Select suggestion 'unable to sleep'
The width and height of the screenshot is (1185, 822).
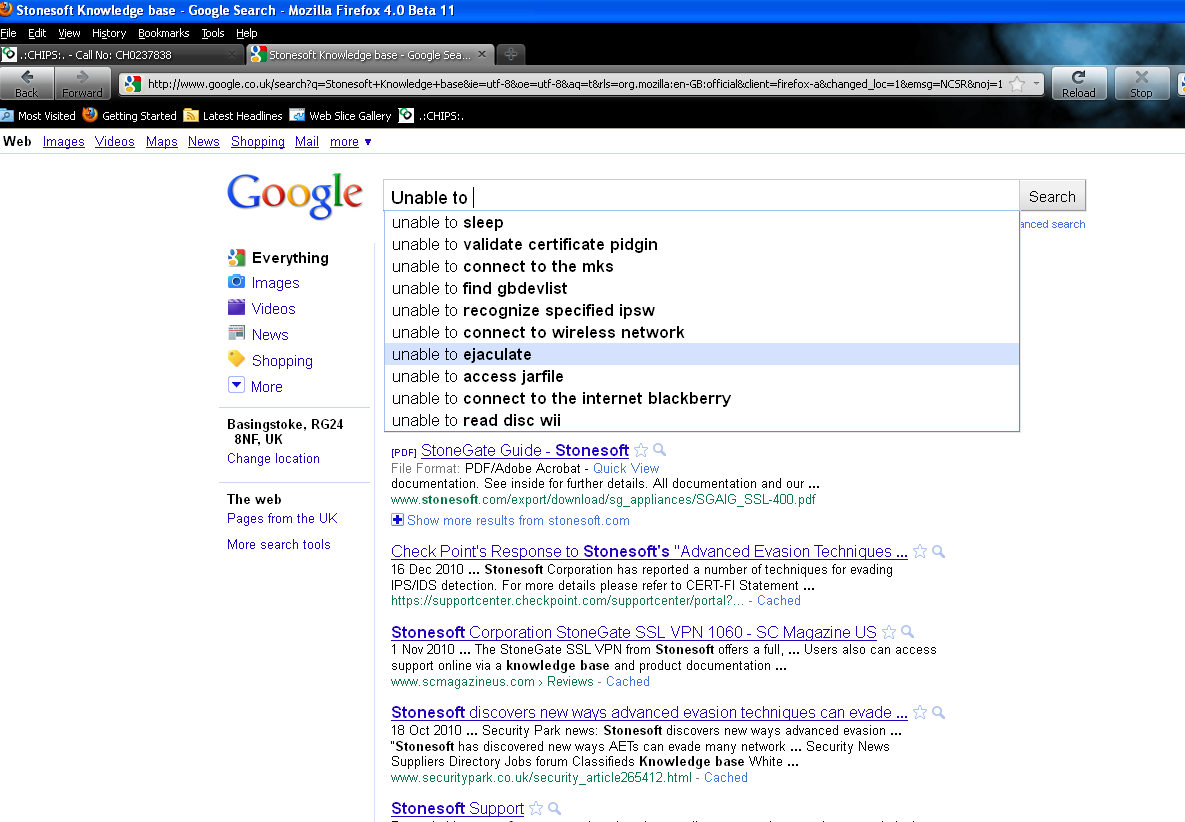701,223
